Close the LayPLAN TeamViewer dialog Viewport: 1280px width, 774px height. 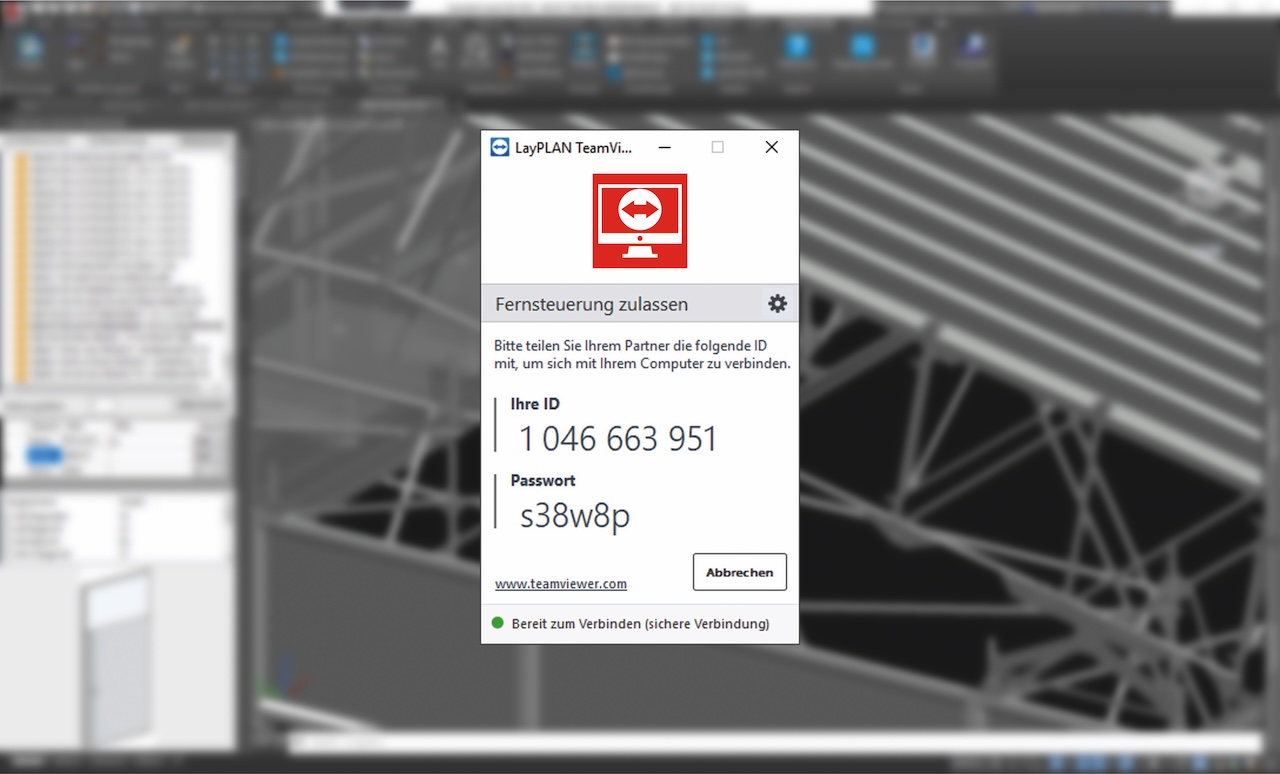771,147
